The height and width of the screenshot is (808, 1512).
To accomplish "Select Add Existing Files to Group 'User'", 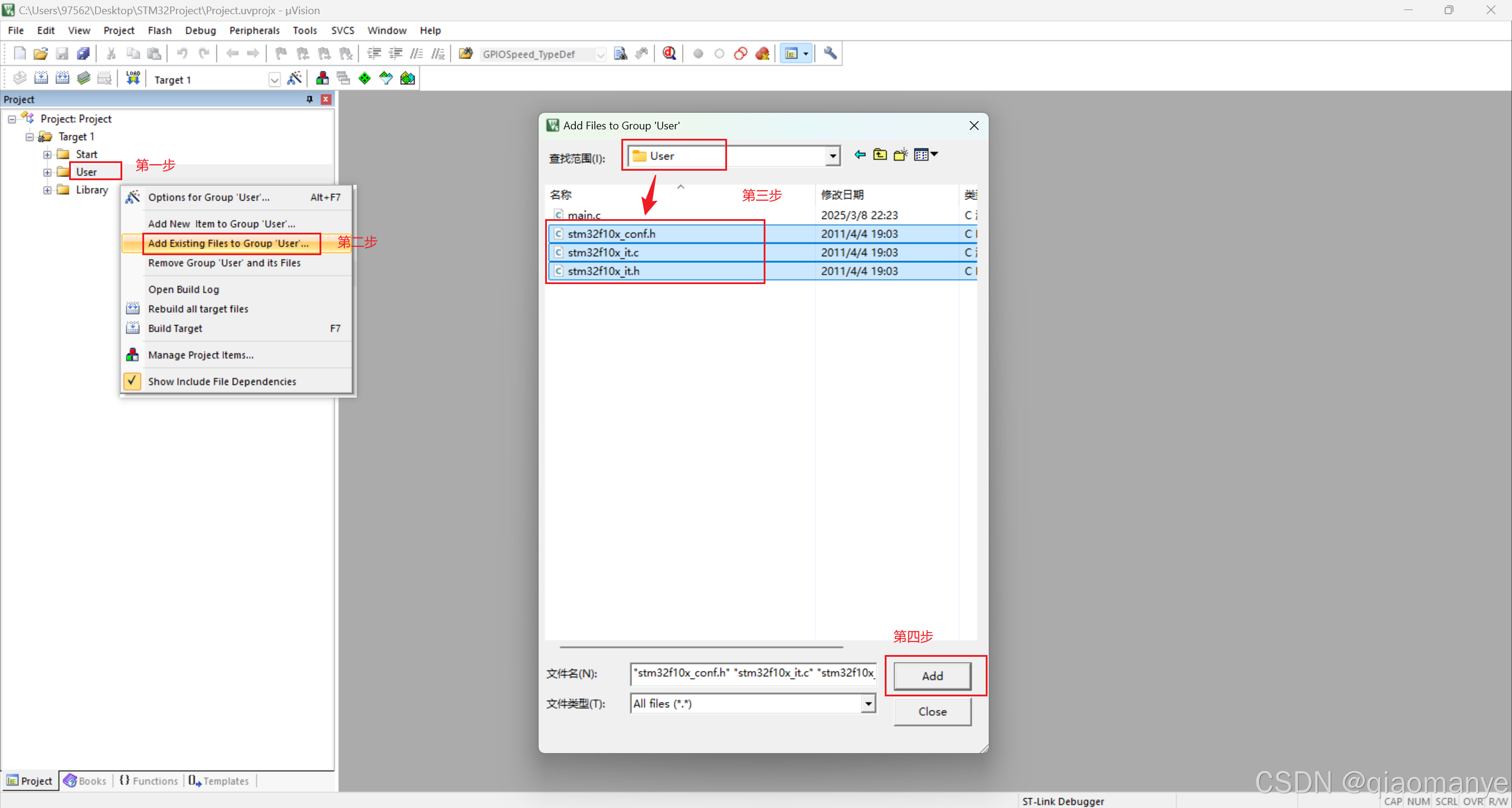I will coord(228,243).
